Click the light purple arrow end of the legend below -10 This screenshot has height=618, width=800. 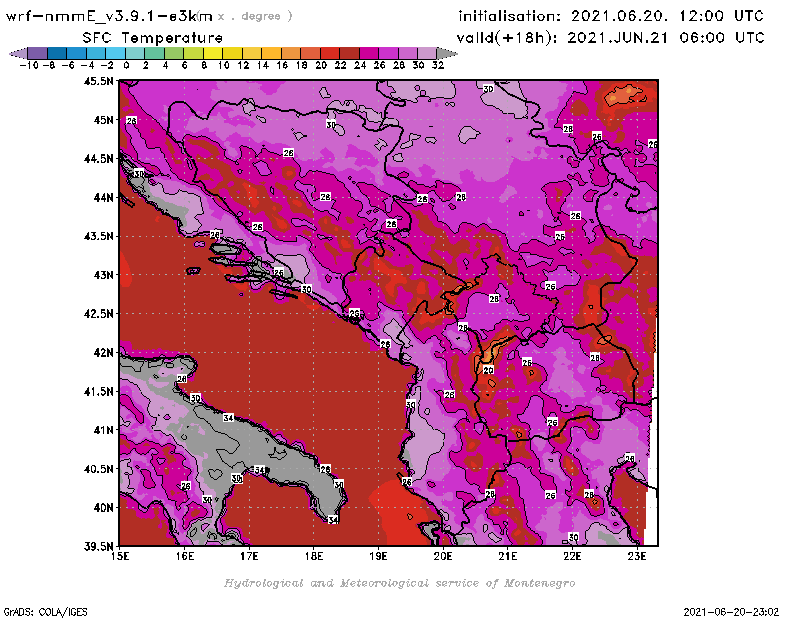click(x=19, y=54)
